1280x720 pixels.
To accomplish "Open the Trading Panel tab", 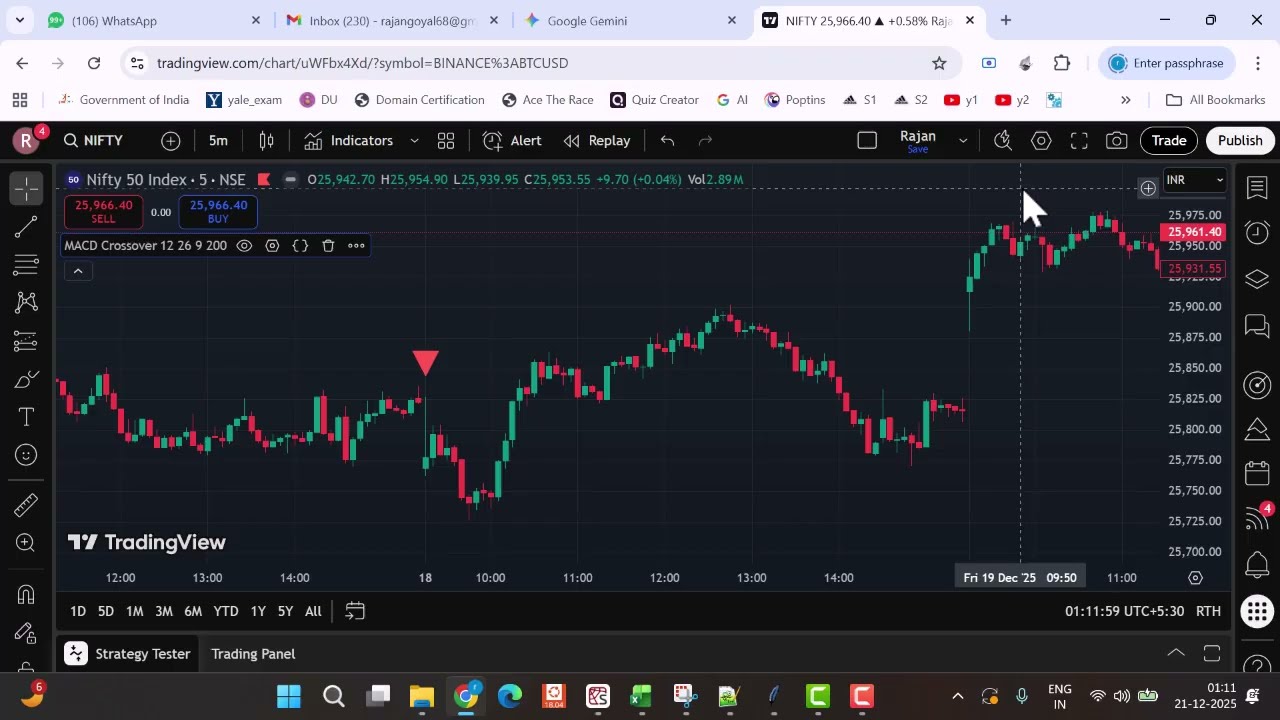I will tap(253, 654).
